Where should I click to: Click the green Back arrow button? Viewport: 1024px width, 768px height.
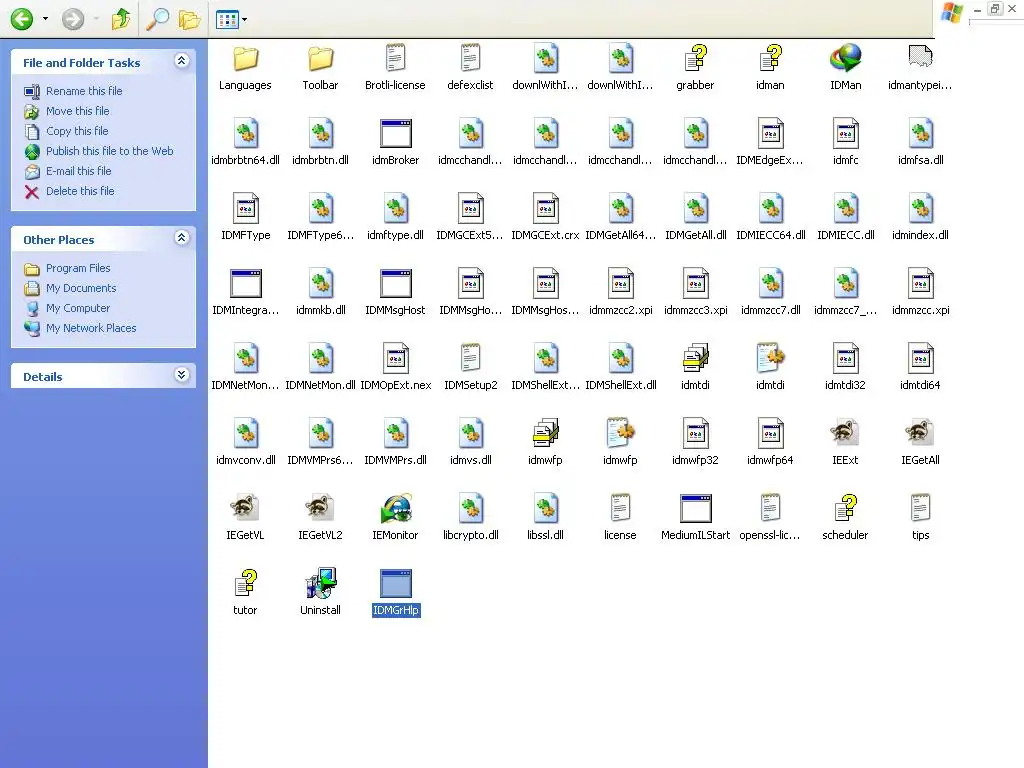[x=22, y=19]
